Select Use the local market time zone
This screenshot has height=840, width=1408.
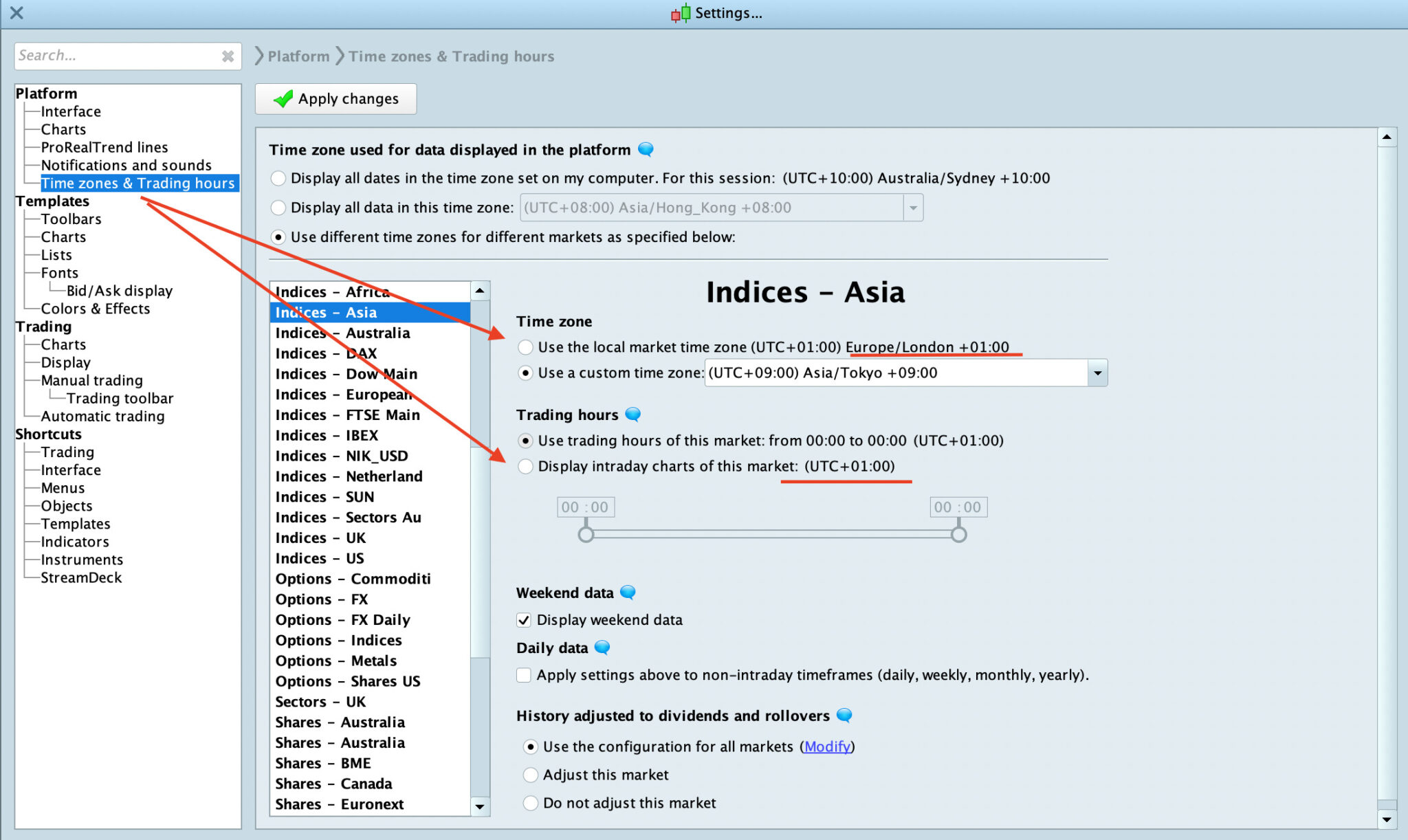tap(525, 347)
